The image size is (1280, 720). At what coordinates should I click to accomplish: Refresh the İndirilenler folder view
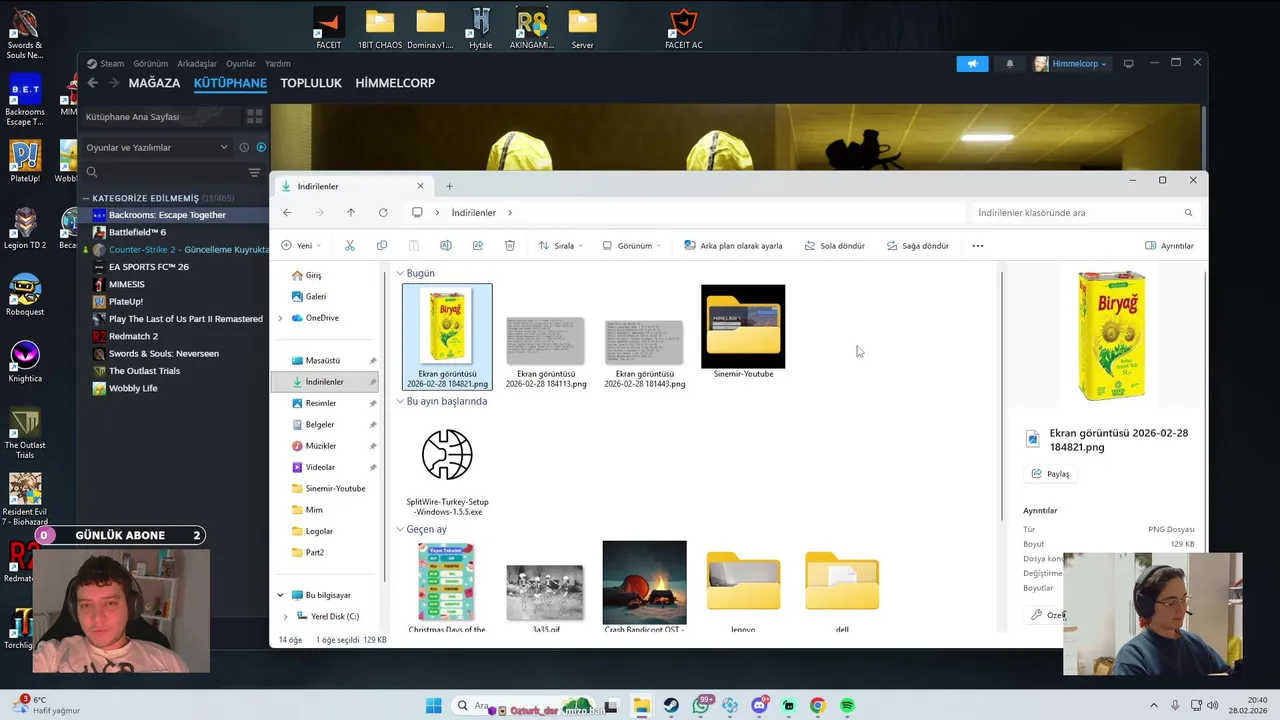[382, 212]
